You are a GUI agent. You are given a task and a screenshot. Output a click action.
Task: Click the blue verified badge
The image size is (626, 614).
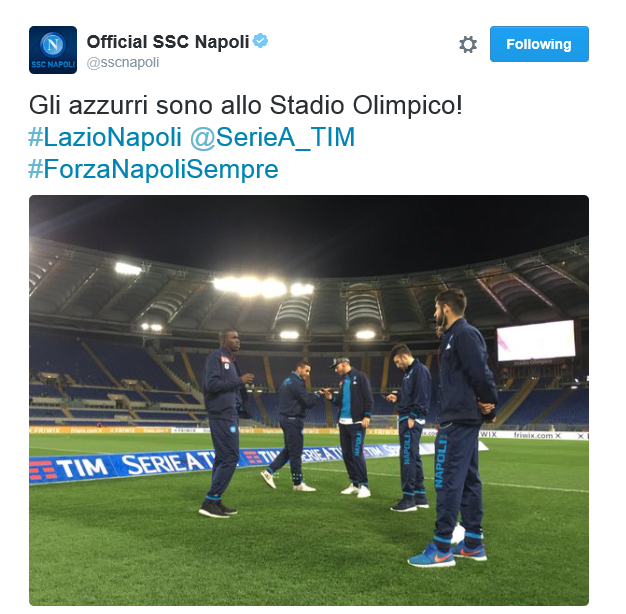coord(260,41)
